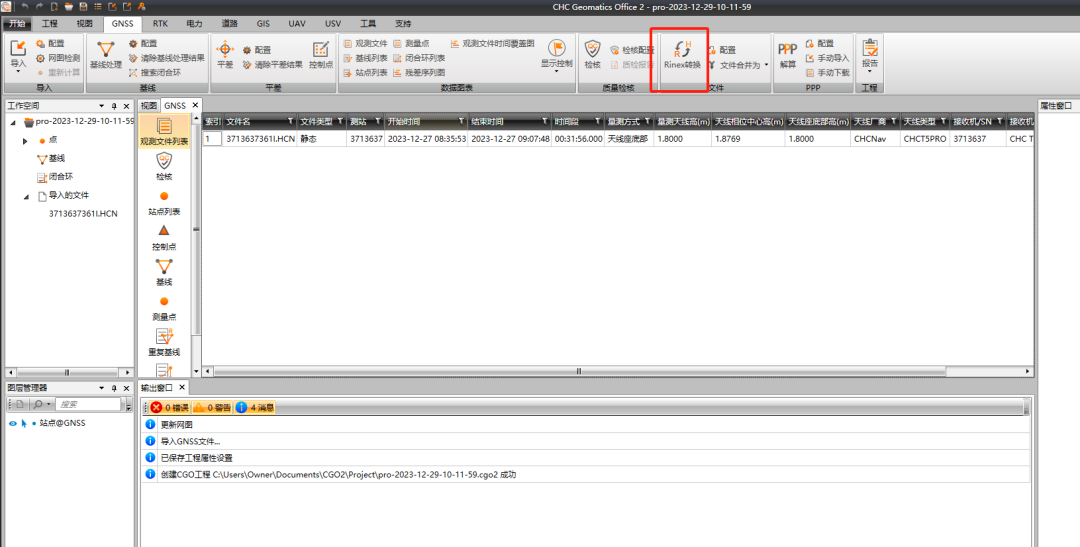Click the table's horizontal scrollbar thumb
The image size is (1080, 547).
[x=579, y=371]
